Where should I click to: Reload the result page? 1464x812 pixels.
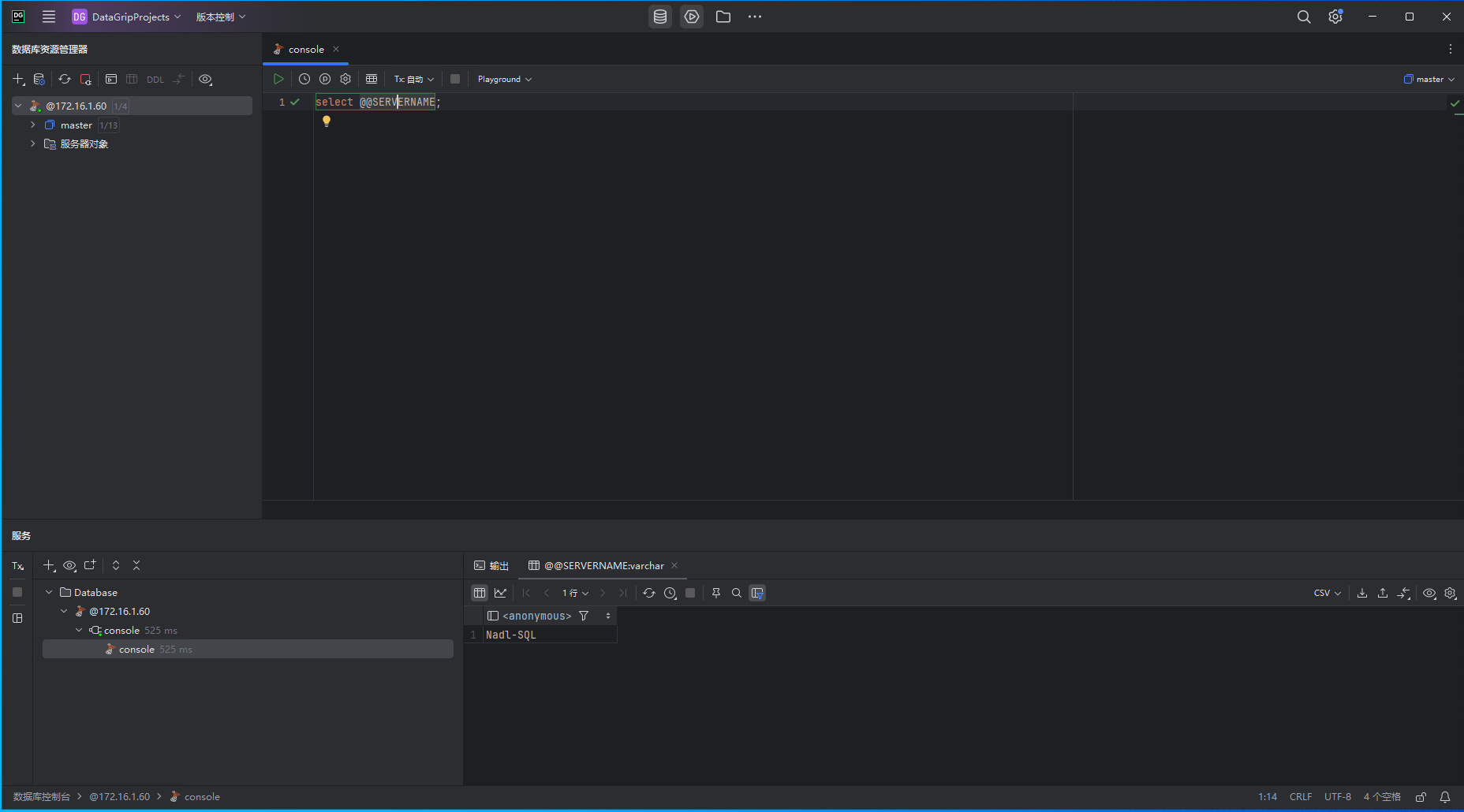649,593
